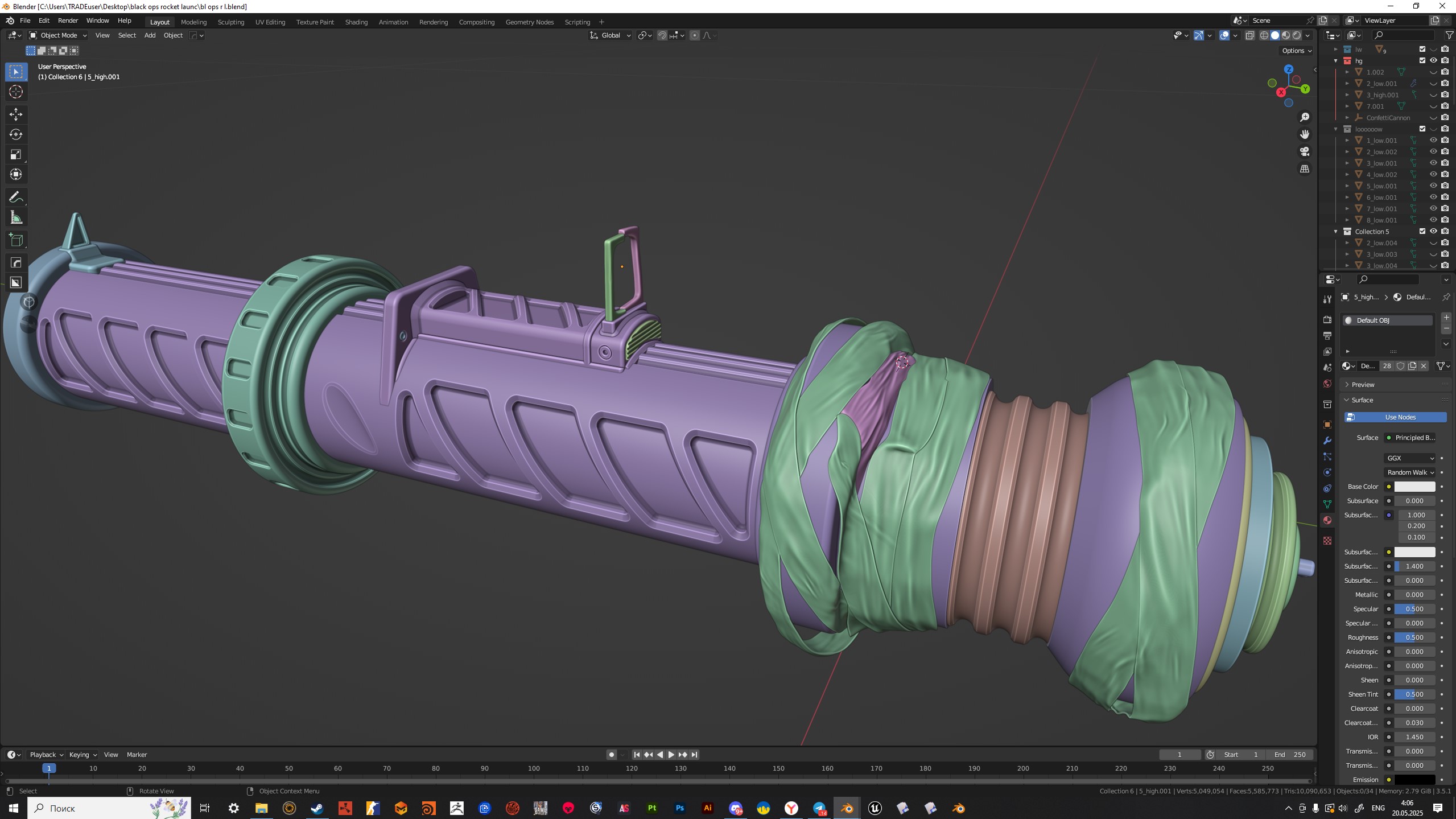Activate the Transform tool
This screenshot has width=1456, height=819.
click(x=16, y=174)
